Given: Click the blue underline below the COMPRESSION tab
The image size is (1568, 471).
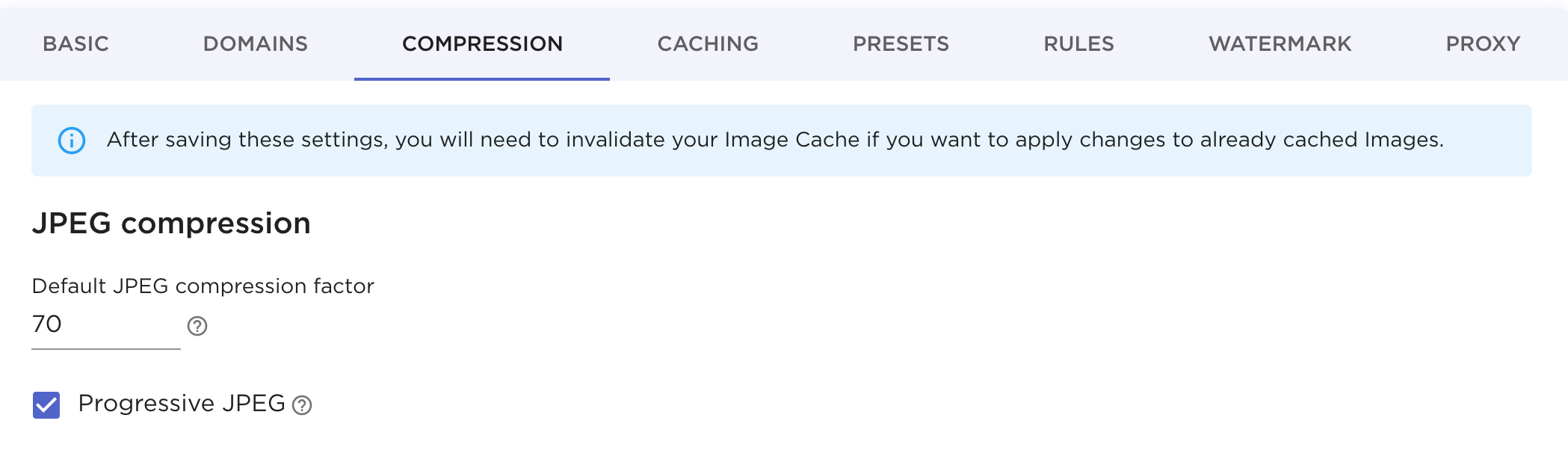Looking at the screenshot, I should click(482, 78).
